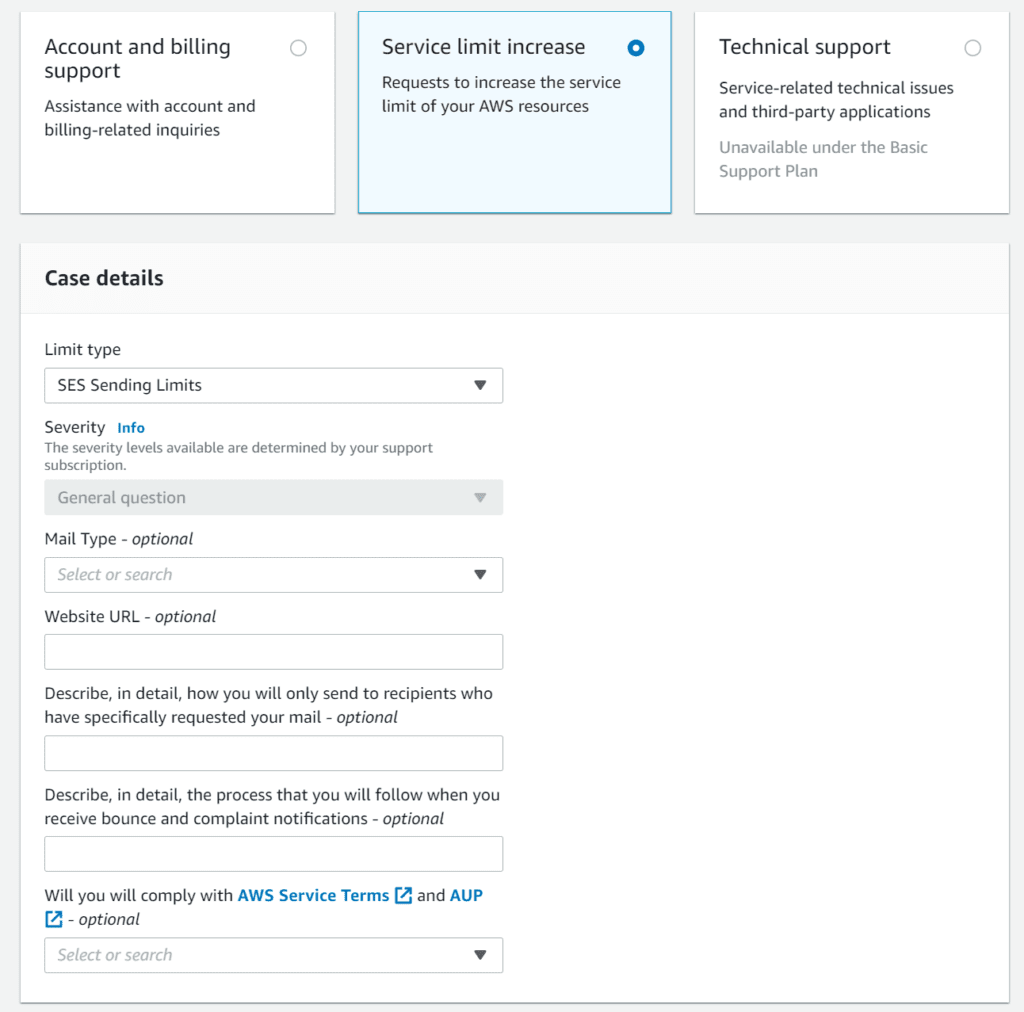The image size is (1024, 1012).
Task: Open the AUP link
Action: pyautogui.click(x=466, y=896)
